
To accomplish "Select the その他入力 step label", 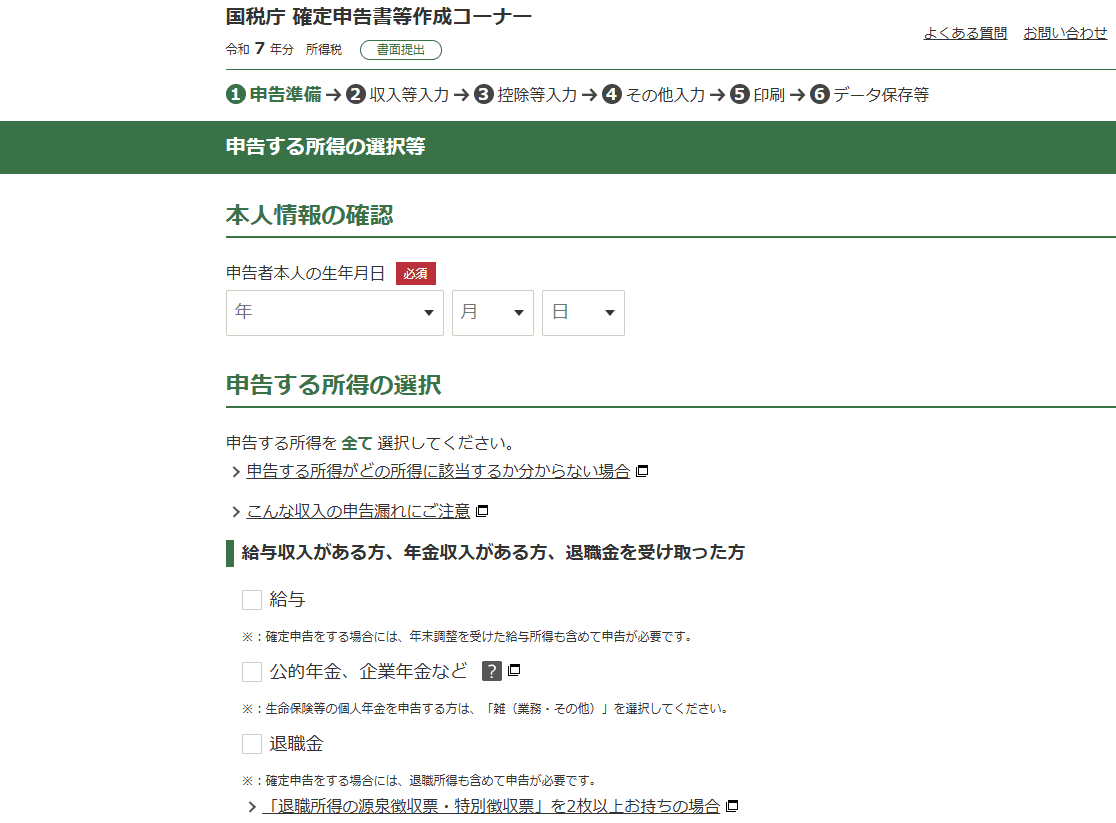I will [x=665, y=95].
